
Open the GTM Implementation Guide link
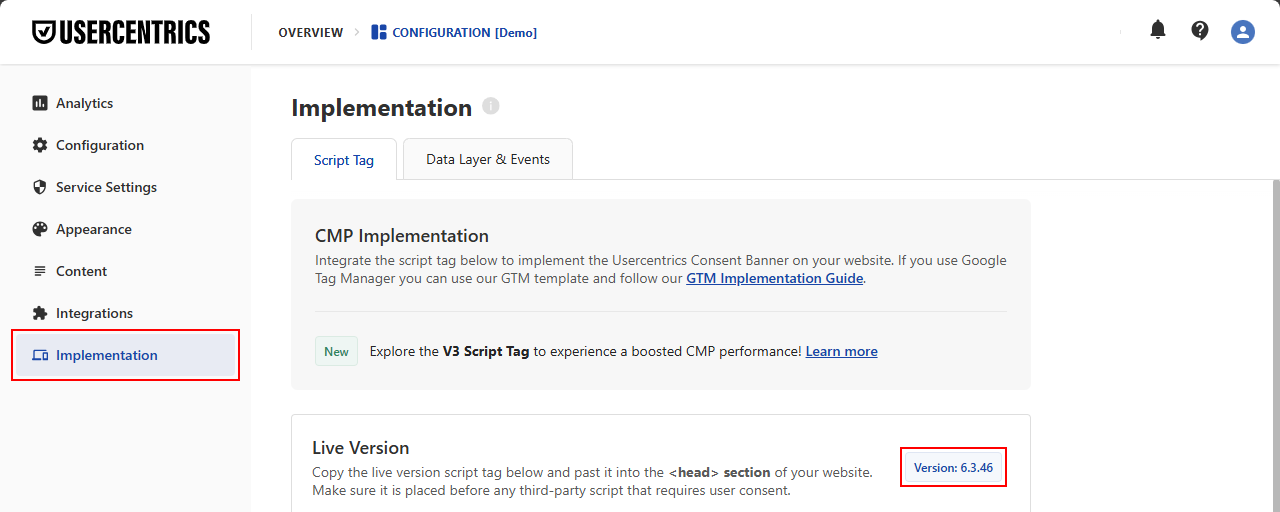click(775, 278)
